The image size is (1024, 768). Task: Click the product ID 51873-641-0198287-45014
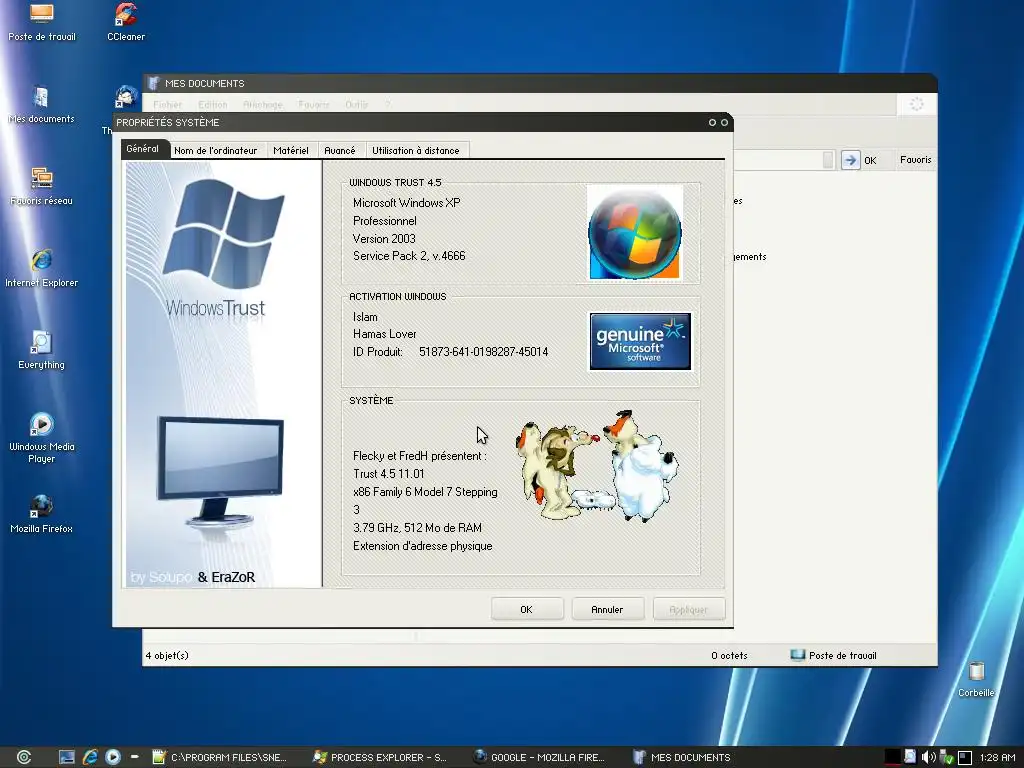(x=483, y=352)
